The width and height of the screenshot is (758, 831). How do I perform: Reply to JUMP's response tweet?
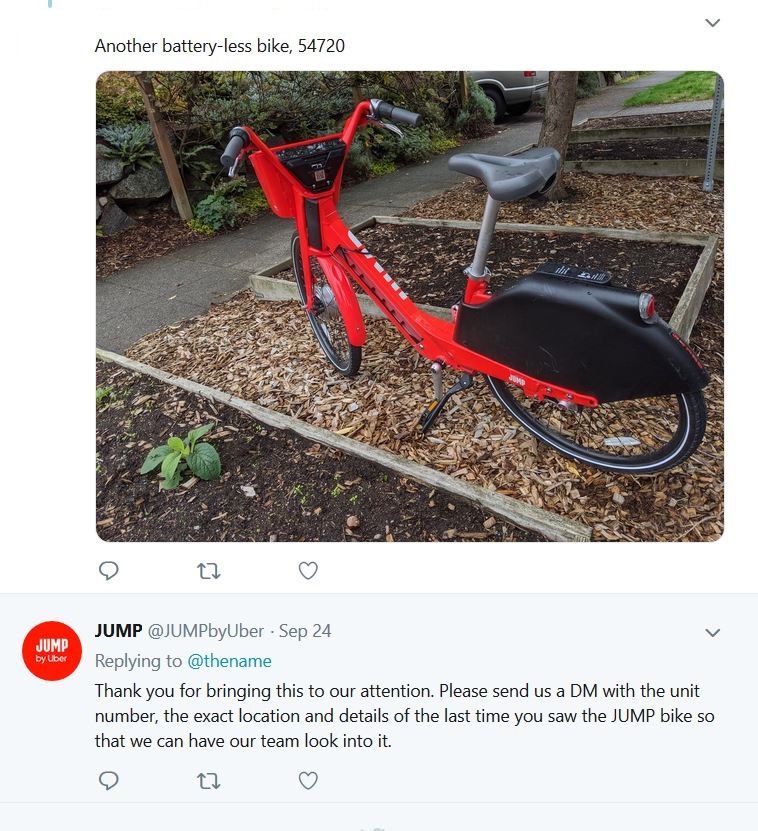[x=109, y=781]
